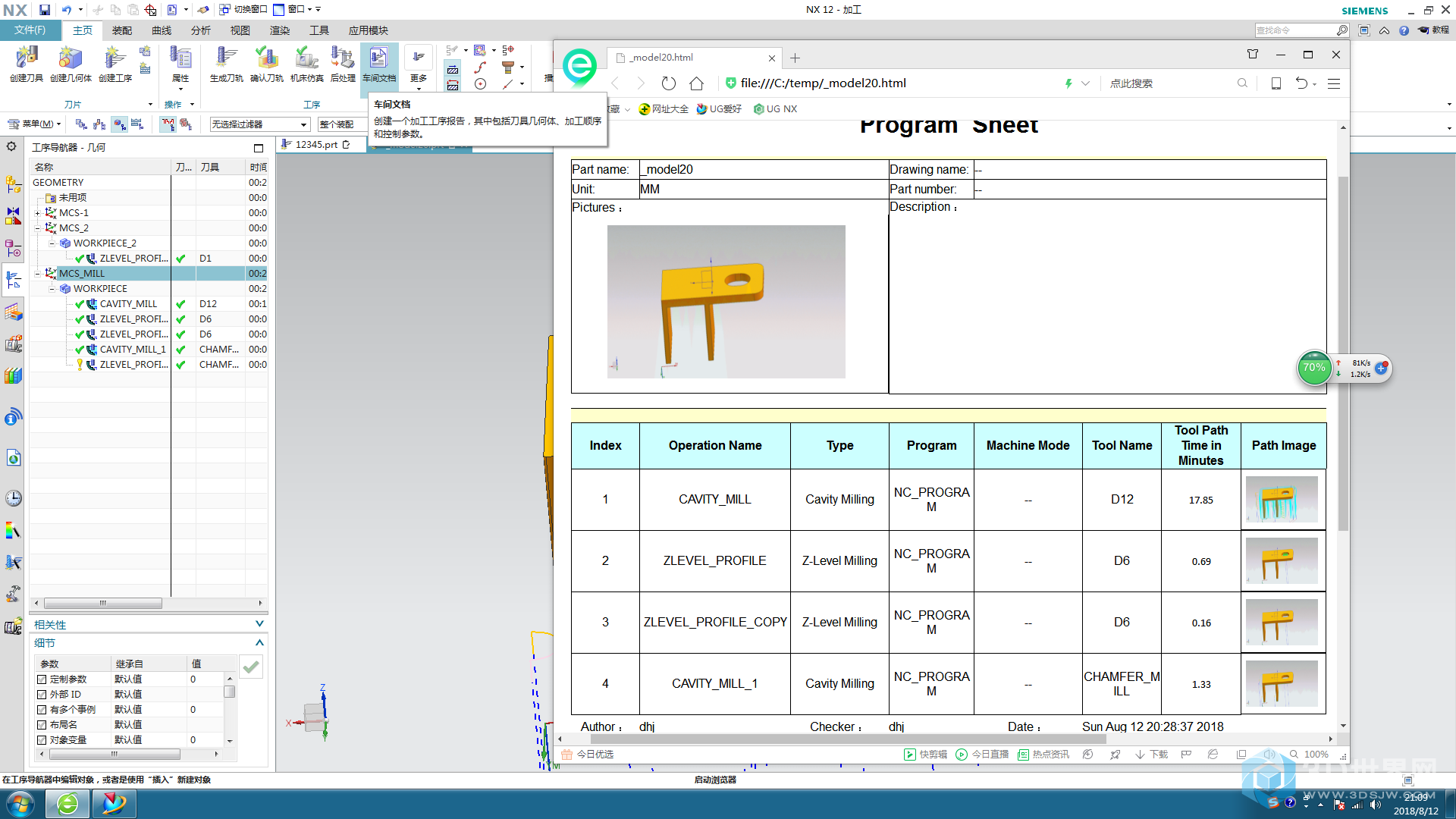Switch to the 装配 ribbon tab
Viewport: 1456px width, 819px height.
pos(122,30)
